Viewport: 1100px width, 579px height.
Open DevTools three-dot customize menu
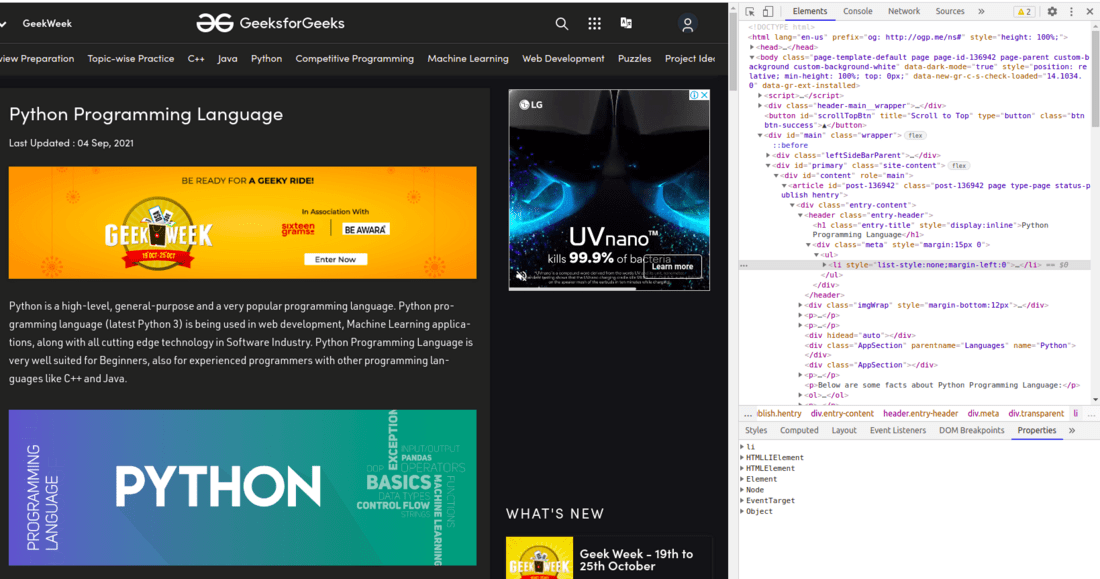(x=1071, y=12)
